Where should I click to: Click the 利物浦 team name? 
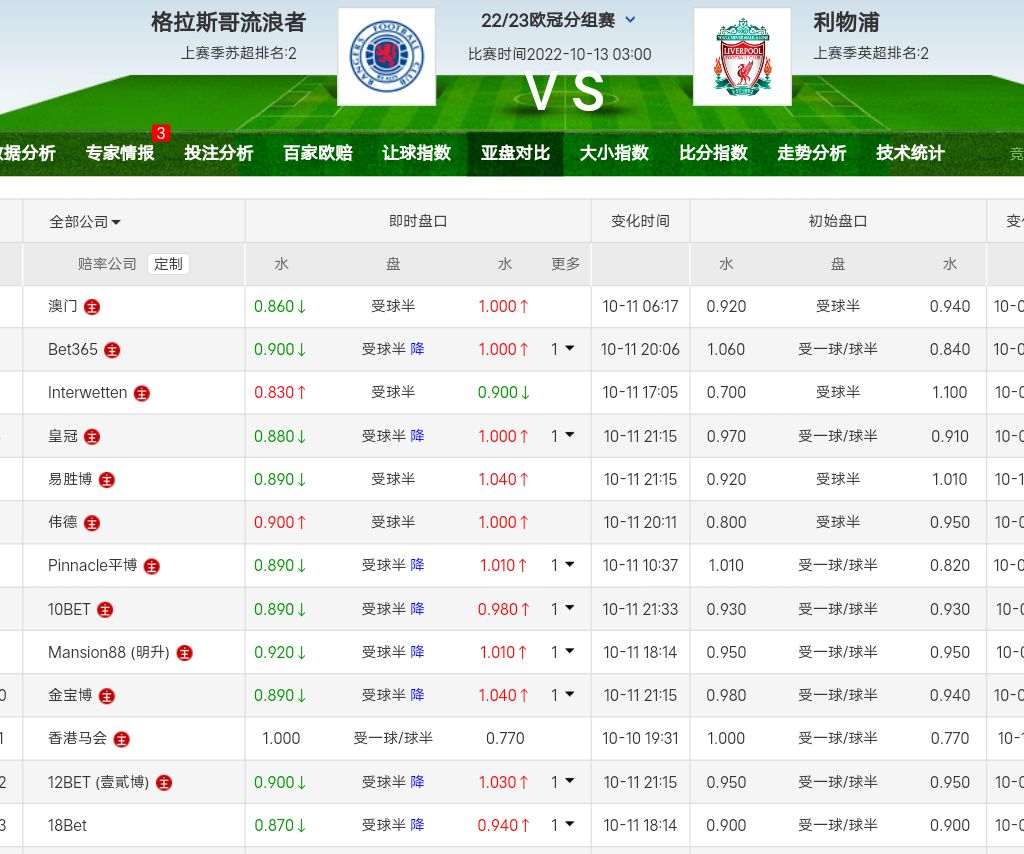(846, 22)
